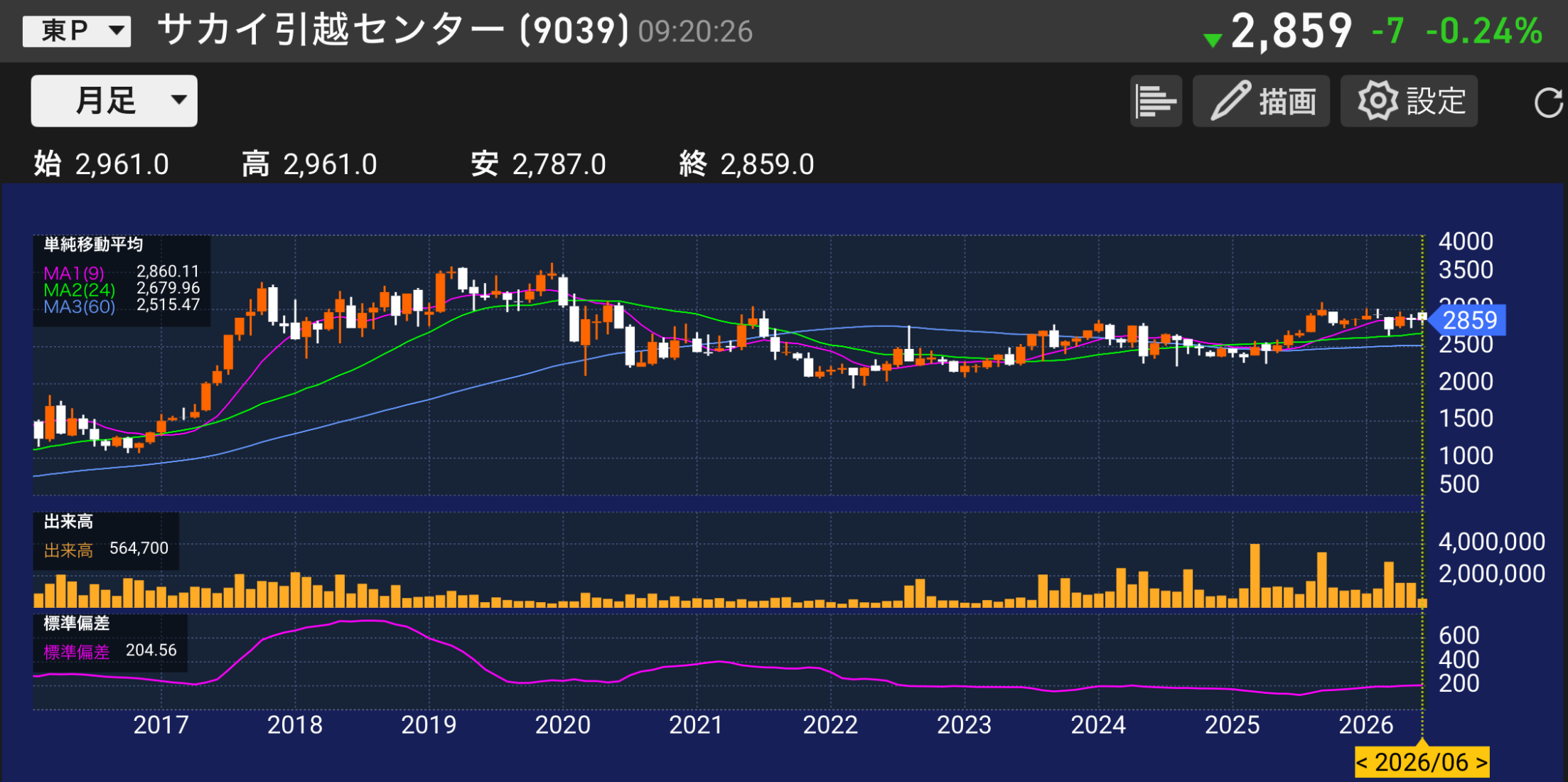The image size is (1568, 782).
Task: Click the 4000 price axis label
Action: pos(1466,242)
